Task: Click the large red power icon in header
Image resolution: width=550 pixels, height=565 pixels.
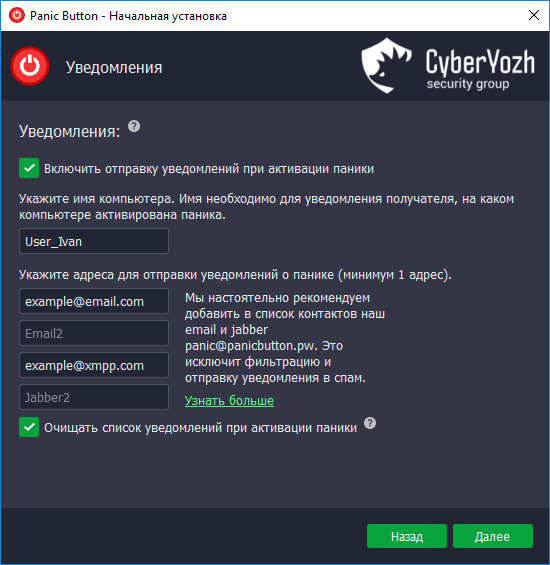Action: pyautogui.click(x=30, y=66)
